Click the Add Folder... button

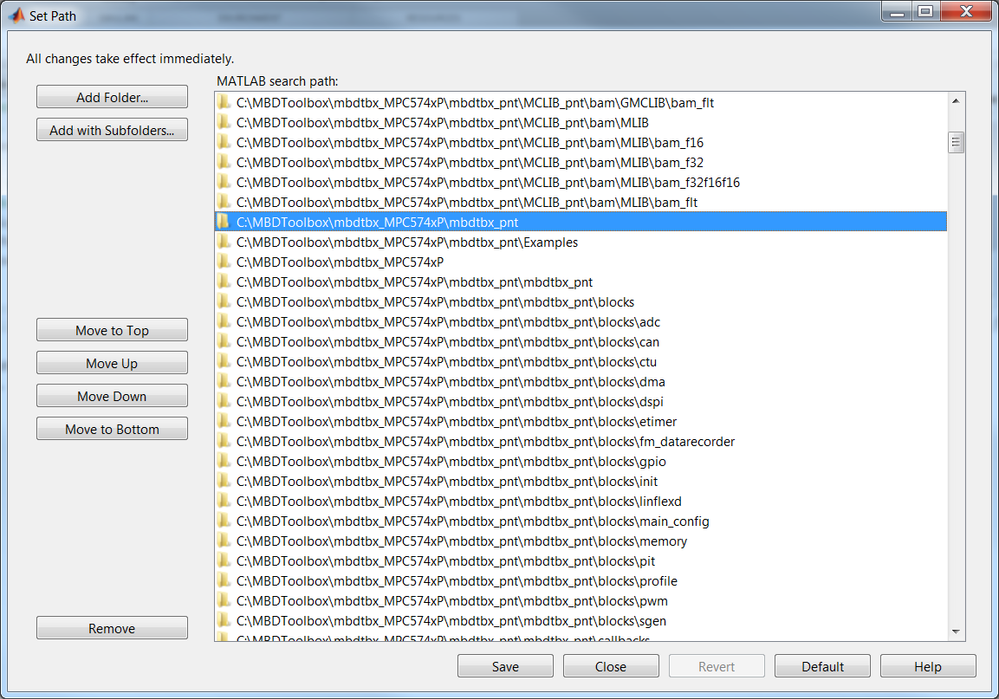click(111, 97)
